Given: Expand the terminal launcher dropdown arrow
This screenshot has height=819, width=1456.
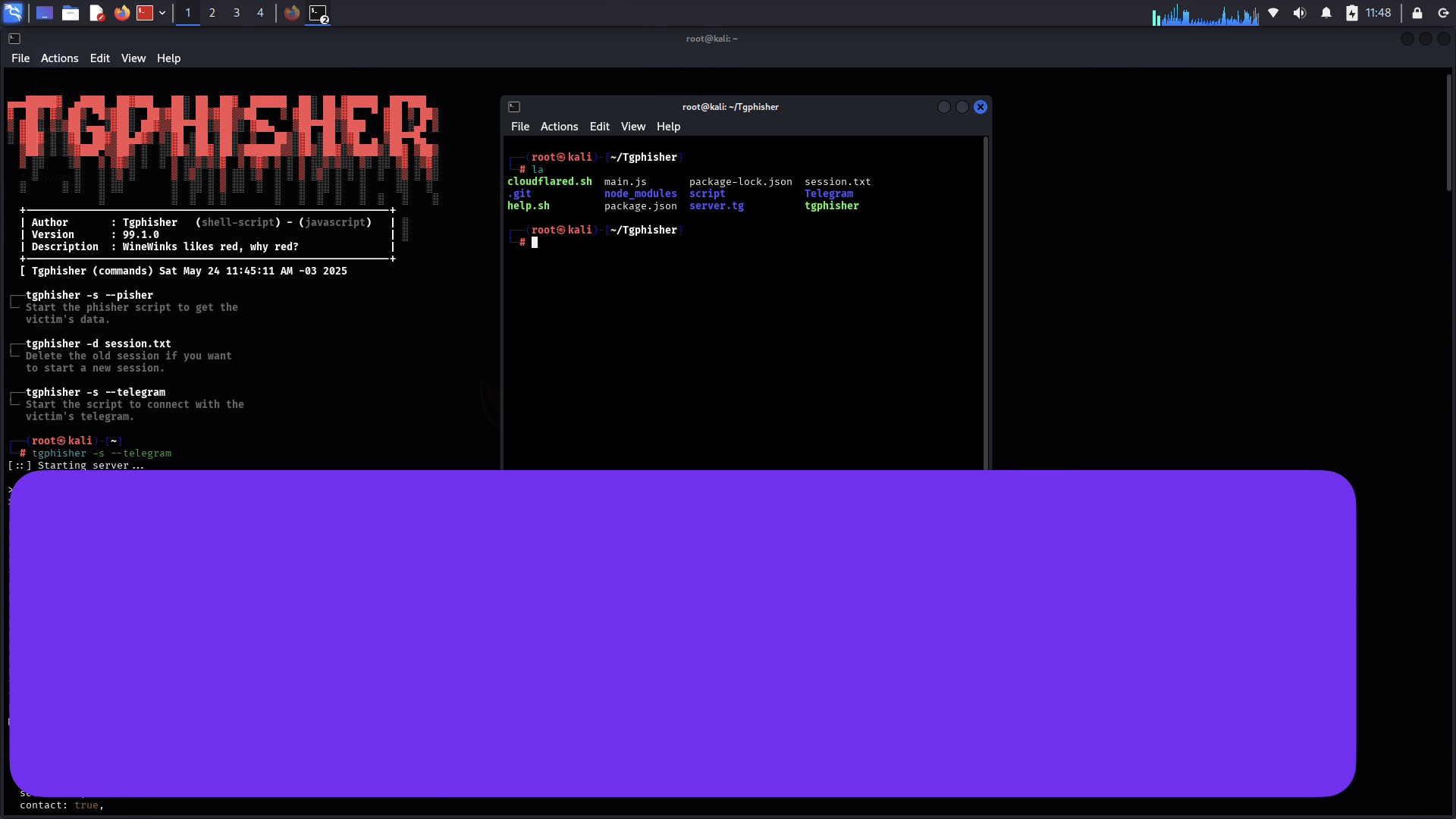Looking at the screenshot, I should pos(162,13).
